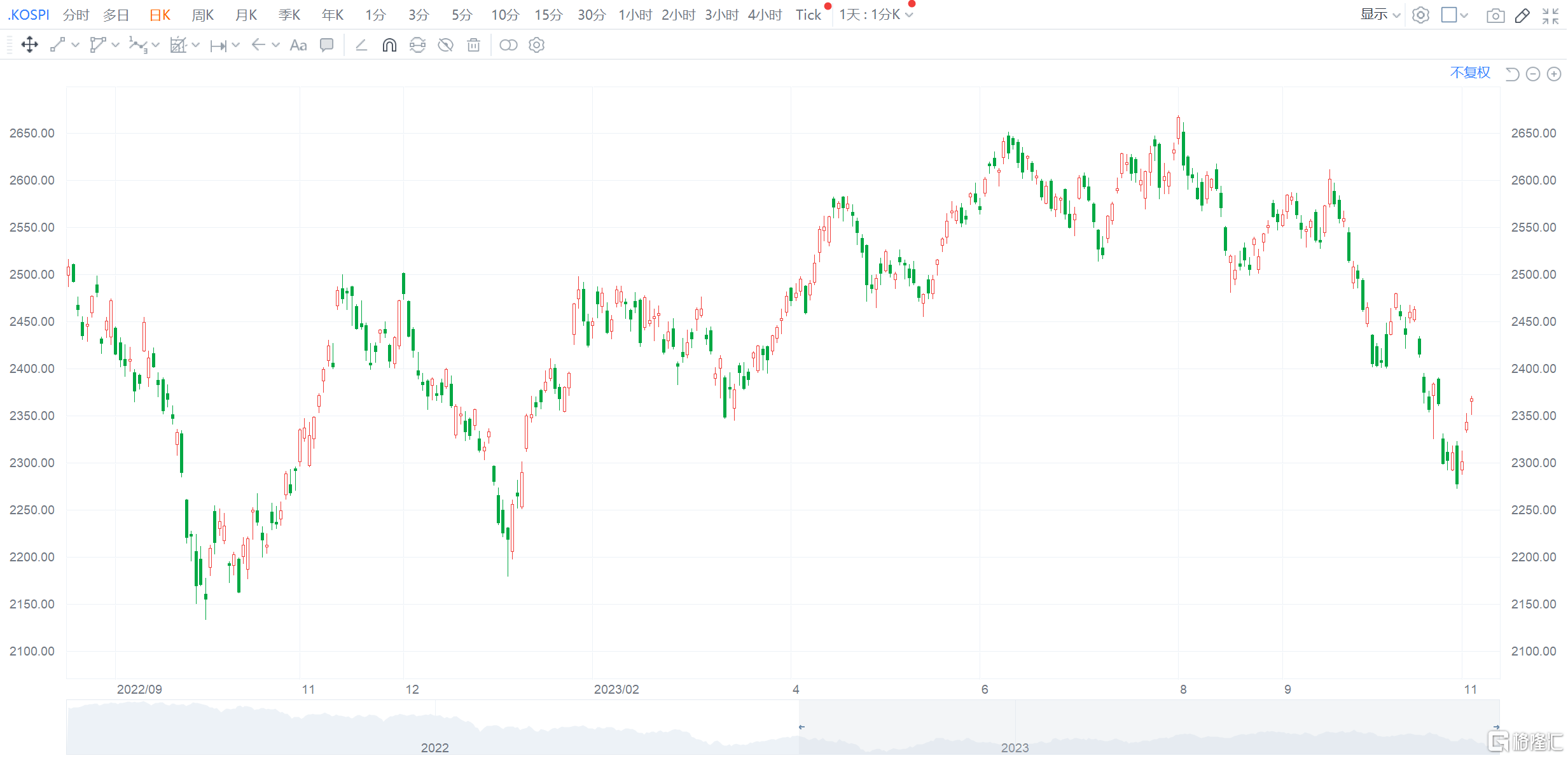
Task: Click the 2023/02 date axis label
Action: (x=616, y=689)
